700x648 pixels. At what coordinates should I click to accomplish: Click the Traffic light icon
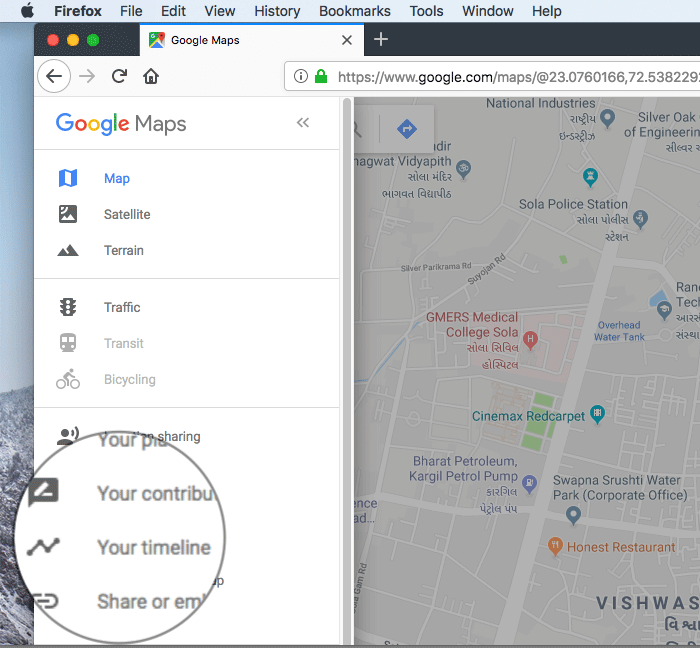(68, 307)
